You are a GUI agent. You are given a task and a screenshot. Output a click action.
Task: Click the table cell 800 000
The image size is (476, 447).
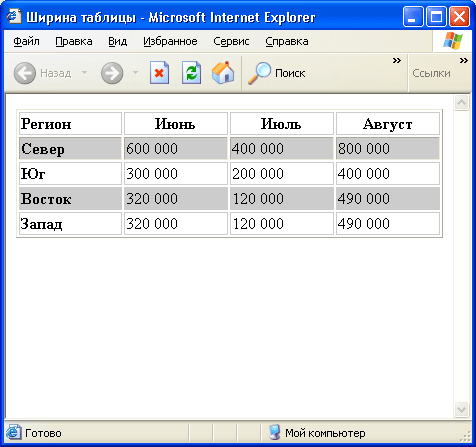pos(388,148)
